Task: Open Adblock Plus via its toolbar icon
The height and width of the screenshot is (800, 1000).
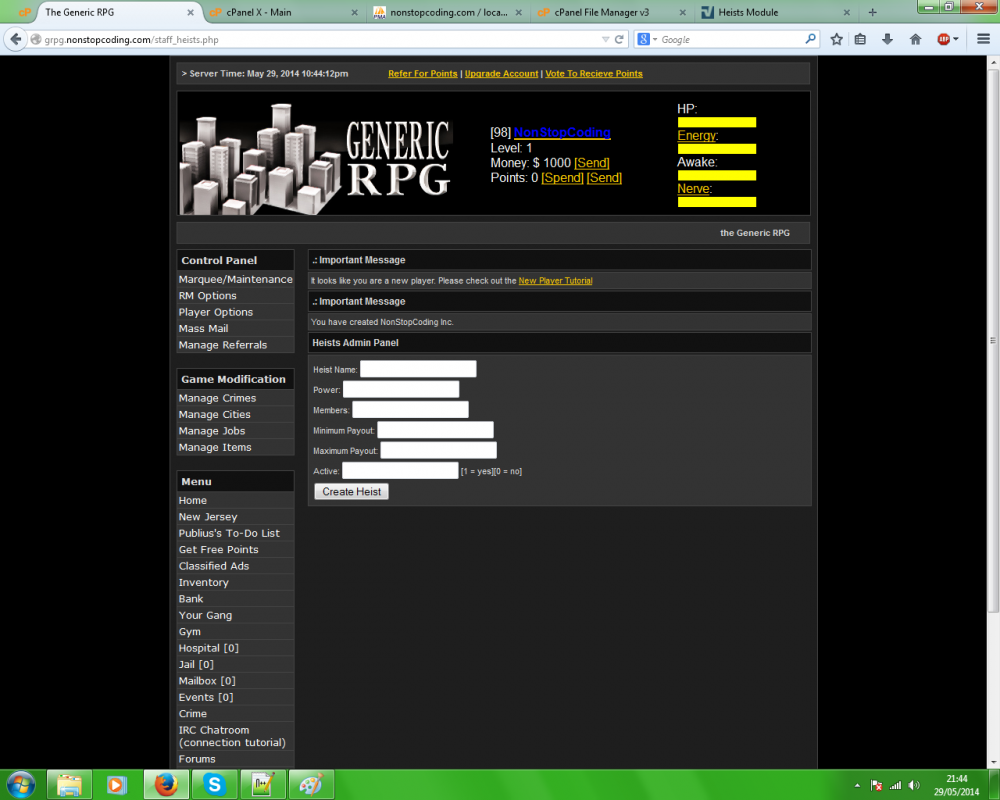Action: point(944,39)
